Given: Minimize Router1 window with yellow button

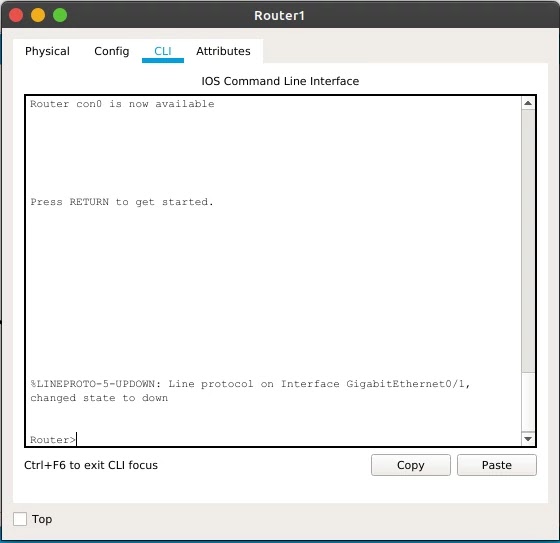Looking at the screenshot, I should pos(38,15).
